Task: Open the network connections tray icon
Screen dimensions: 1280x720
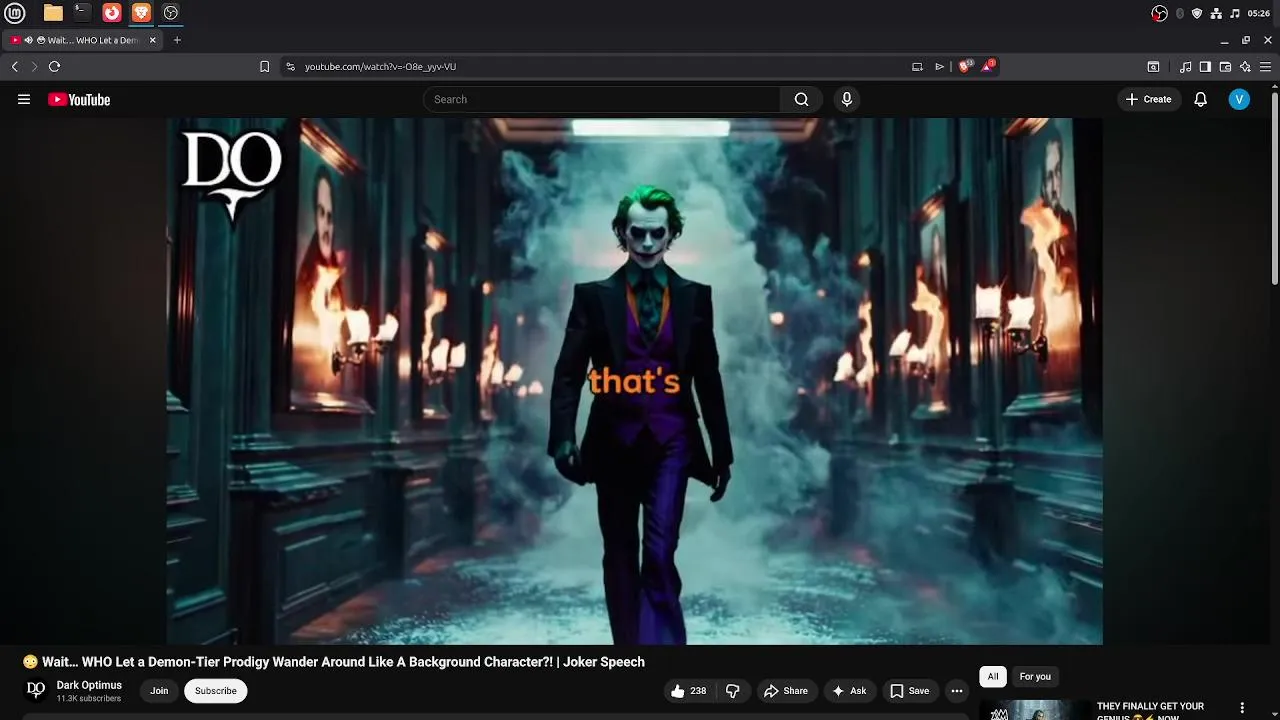Action: [x=1216, y=13]
